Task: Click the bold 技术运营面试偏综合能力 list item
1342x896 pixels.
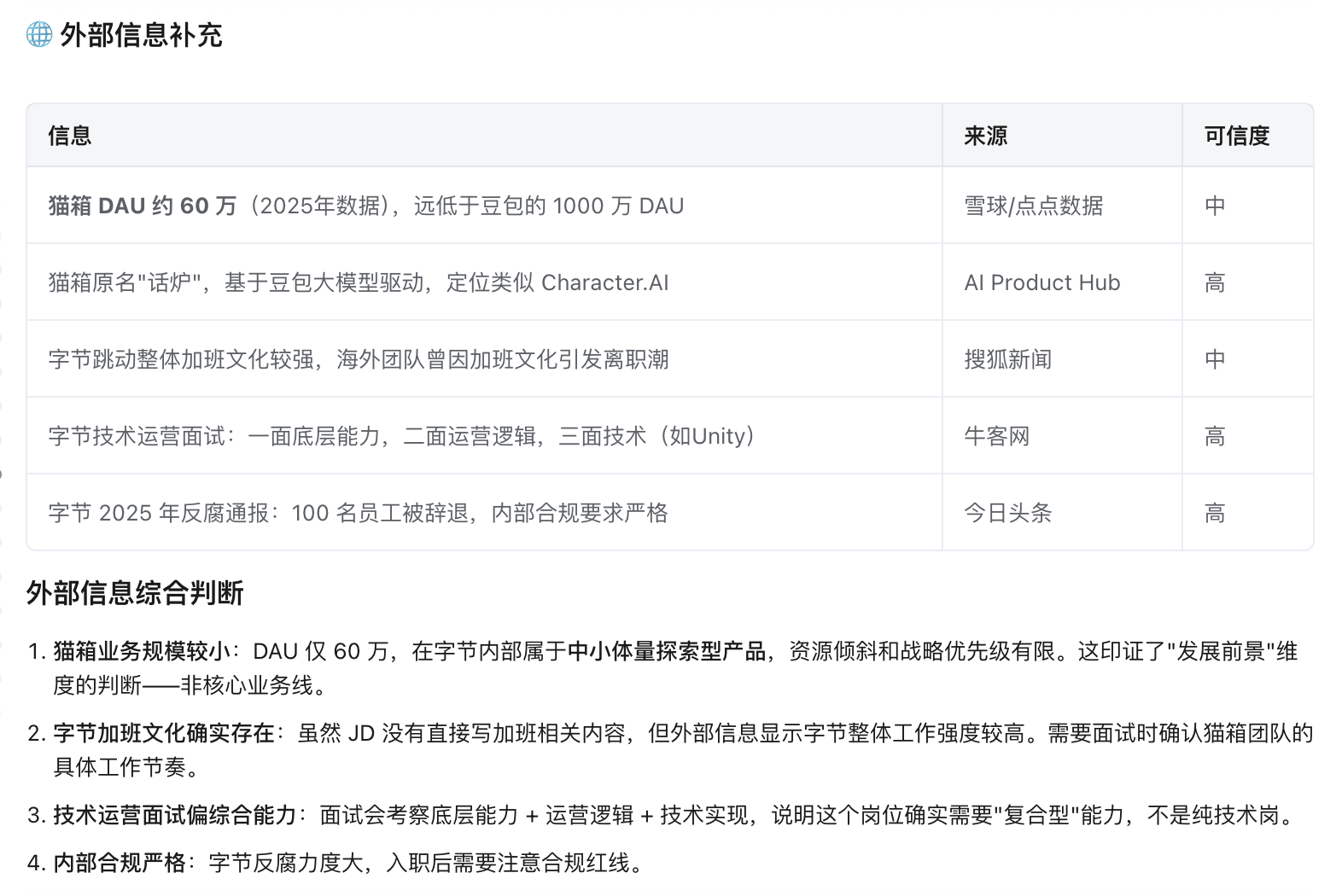Action: click(175, 815)
